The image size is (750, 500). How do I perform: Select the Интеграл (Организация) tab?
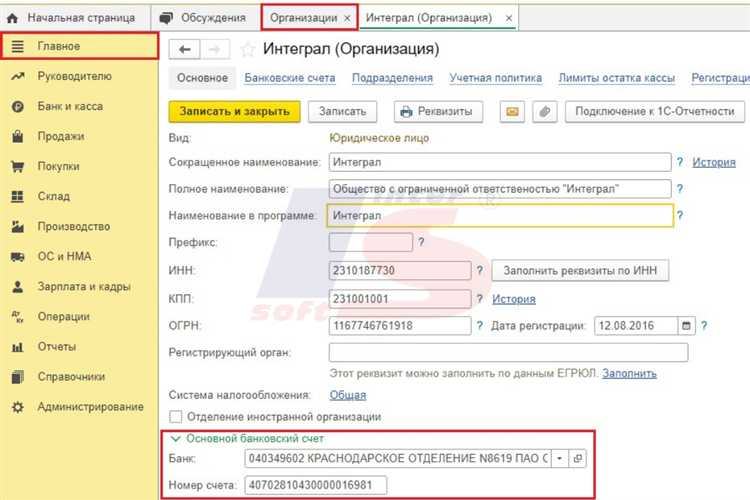429,18
